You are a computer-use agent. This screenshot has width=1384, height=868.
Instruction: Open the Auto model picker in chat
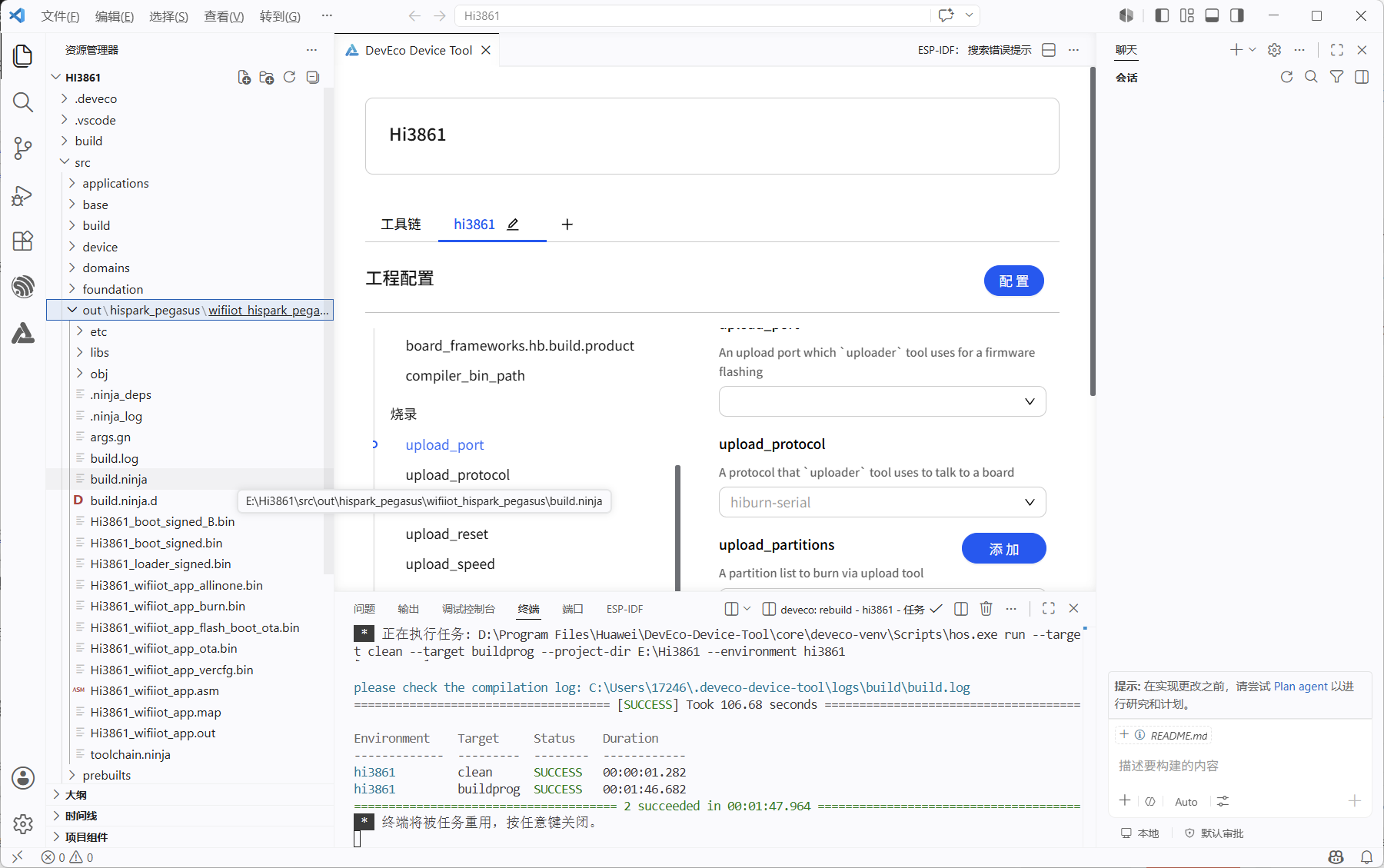point(1186,802)
